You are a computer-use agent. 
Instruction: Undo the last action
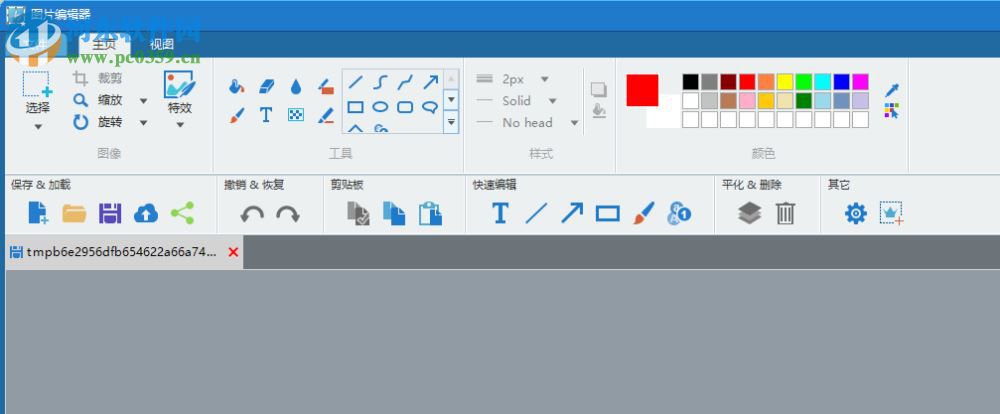252,214
